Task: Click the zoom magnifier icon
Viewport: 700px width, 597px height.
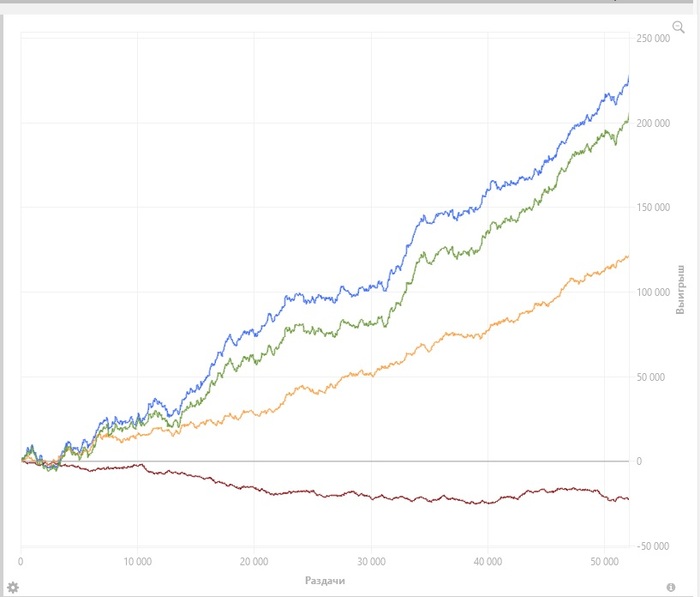Action: pos(678,27)
